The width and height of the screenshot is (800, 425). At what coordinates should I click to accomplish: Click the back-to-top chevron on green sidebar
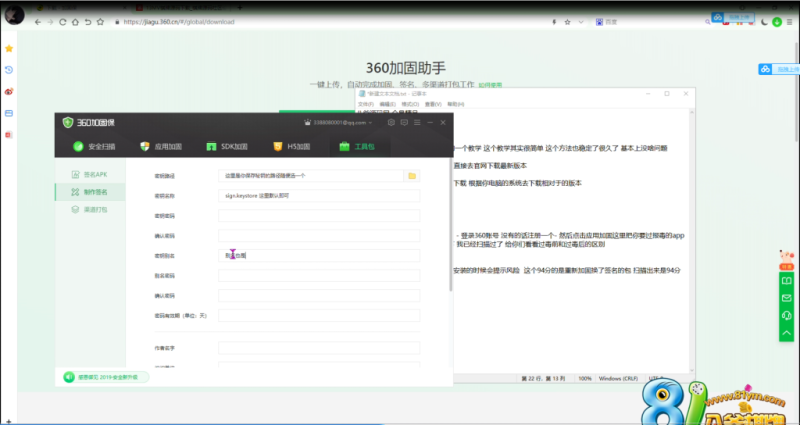786,333
